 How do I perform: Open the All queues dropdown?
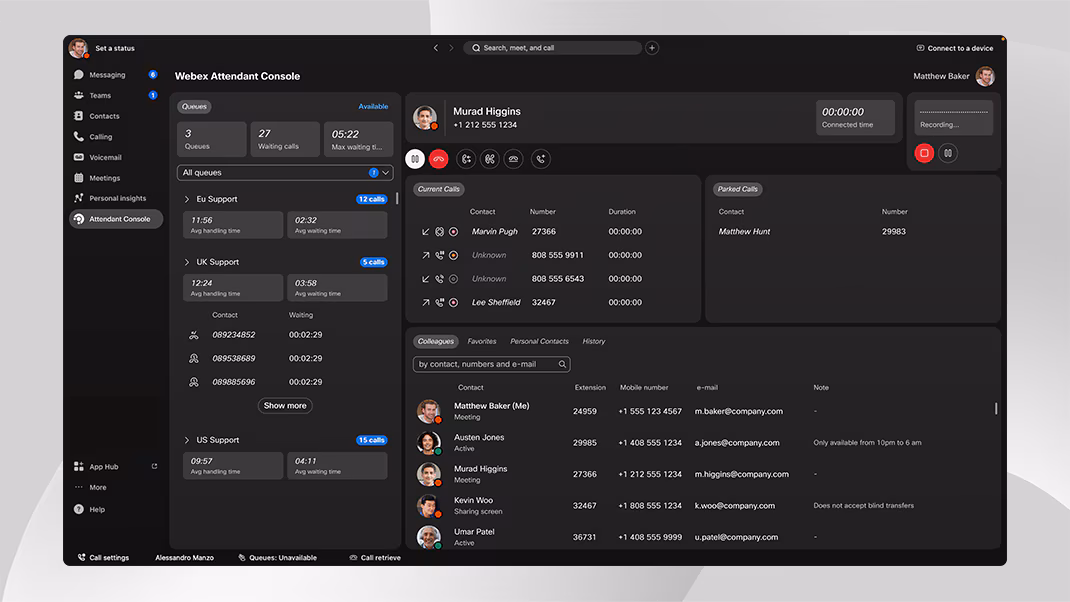285,172
